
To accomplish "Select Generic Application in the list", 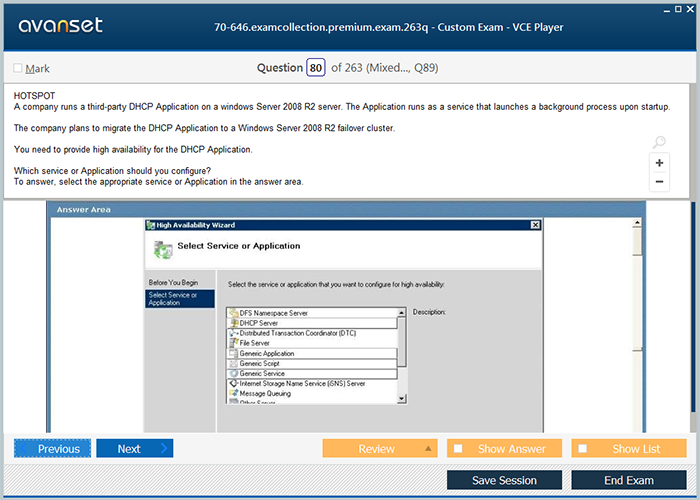I will pyautogui.click(x=312, y=353).
